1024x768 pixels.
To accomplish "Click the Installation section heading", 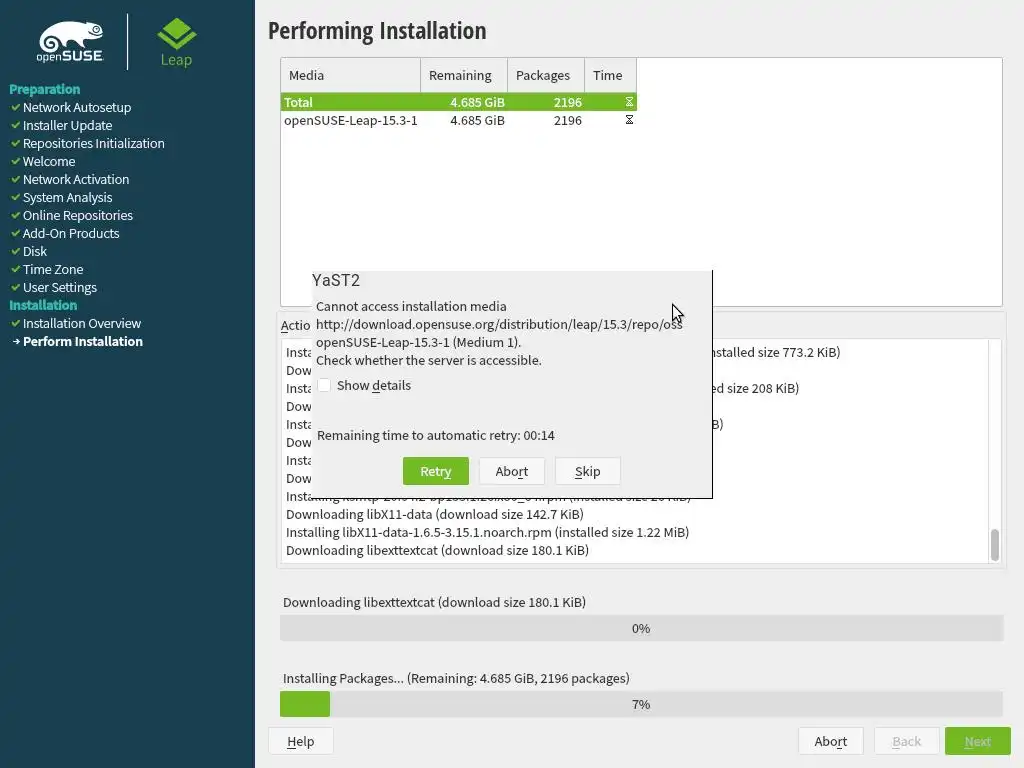I will click(x=43, y=305).
